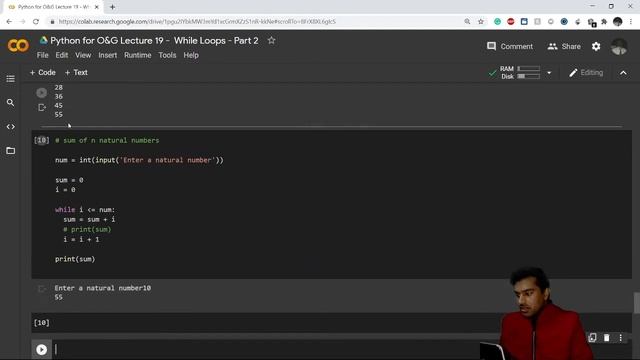Bookmark this page with the star icon

click(x=481, y=22)
